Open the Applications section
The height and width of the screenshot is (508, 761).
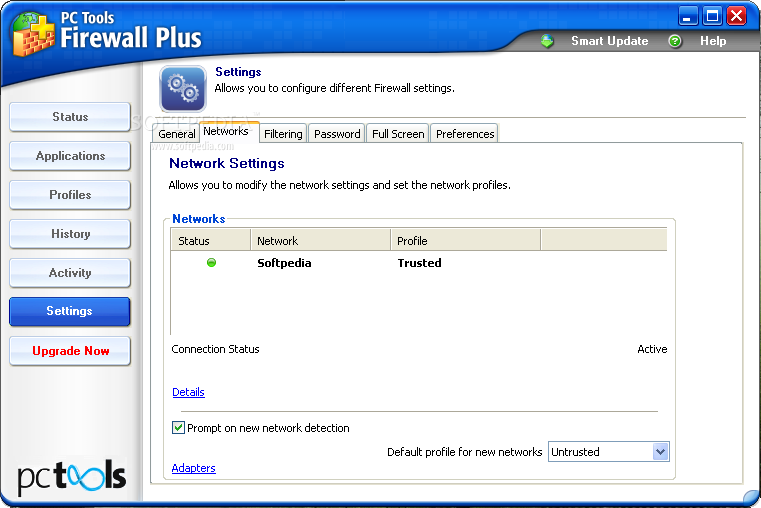coord(70,156)
